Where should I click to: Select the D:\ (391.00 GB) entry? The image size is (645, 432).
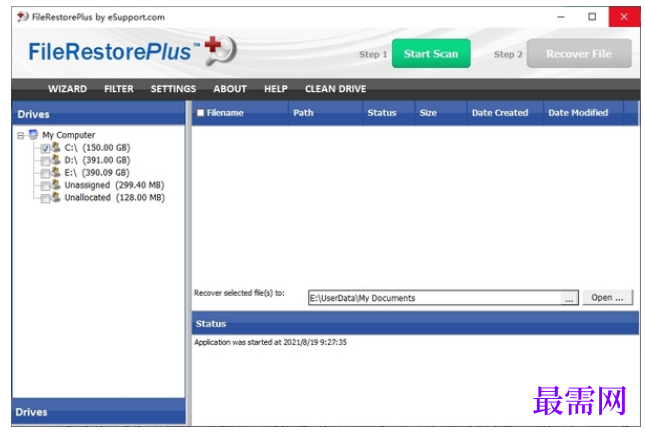point(97,160)
